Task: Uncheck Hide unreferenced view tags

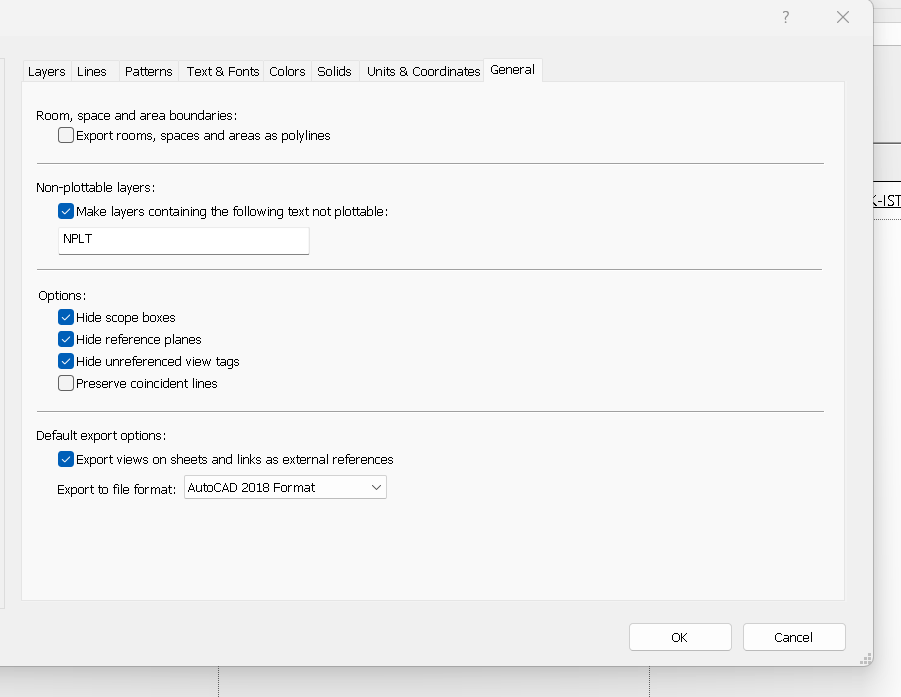Action: click(66, 361)
